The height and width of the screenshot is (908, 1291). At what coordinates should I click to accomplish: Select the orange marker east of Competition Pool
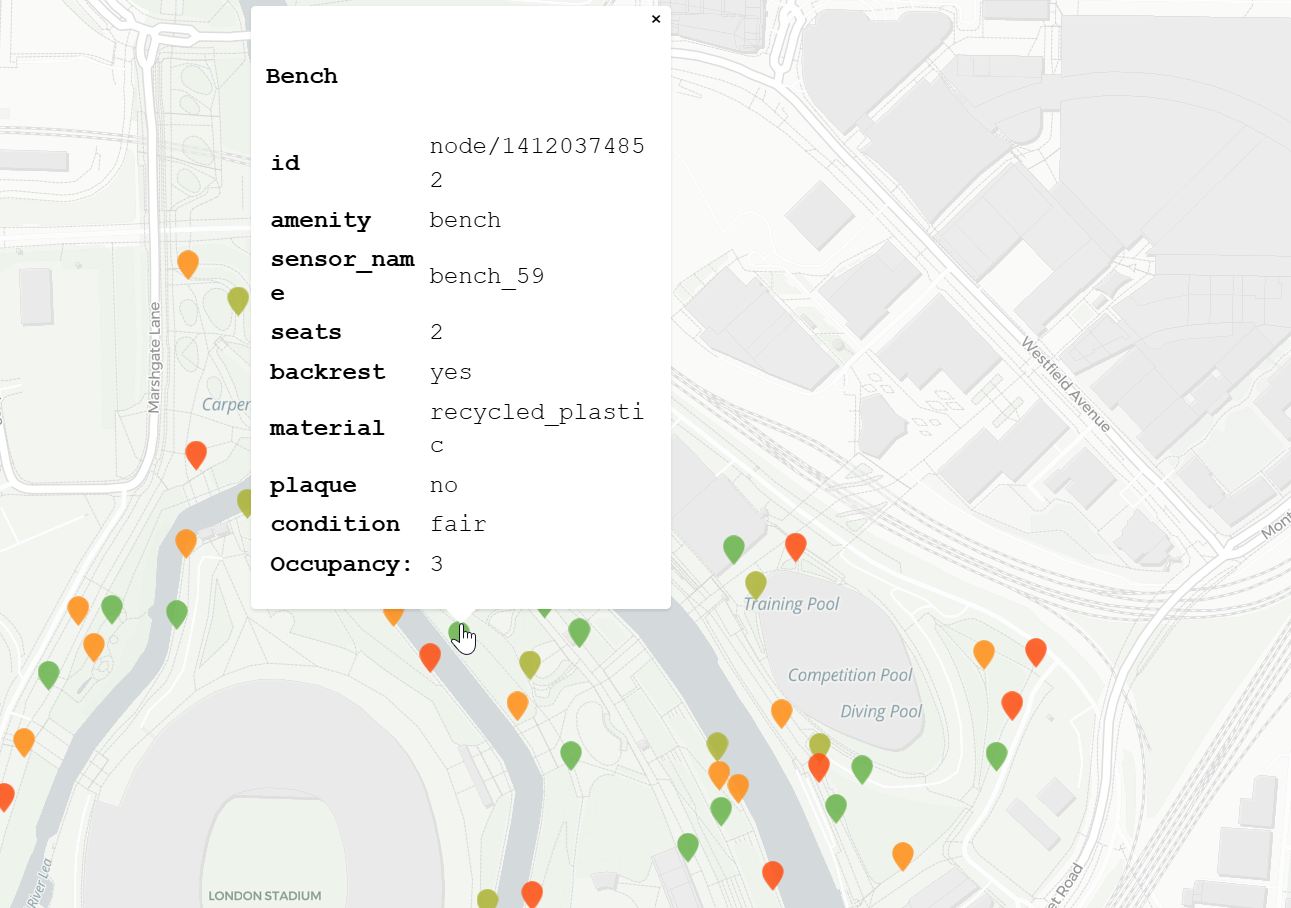[x=984, y=654]
